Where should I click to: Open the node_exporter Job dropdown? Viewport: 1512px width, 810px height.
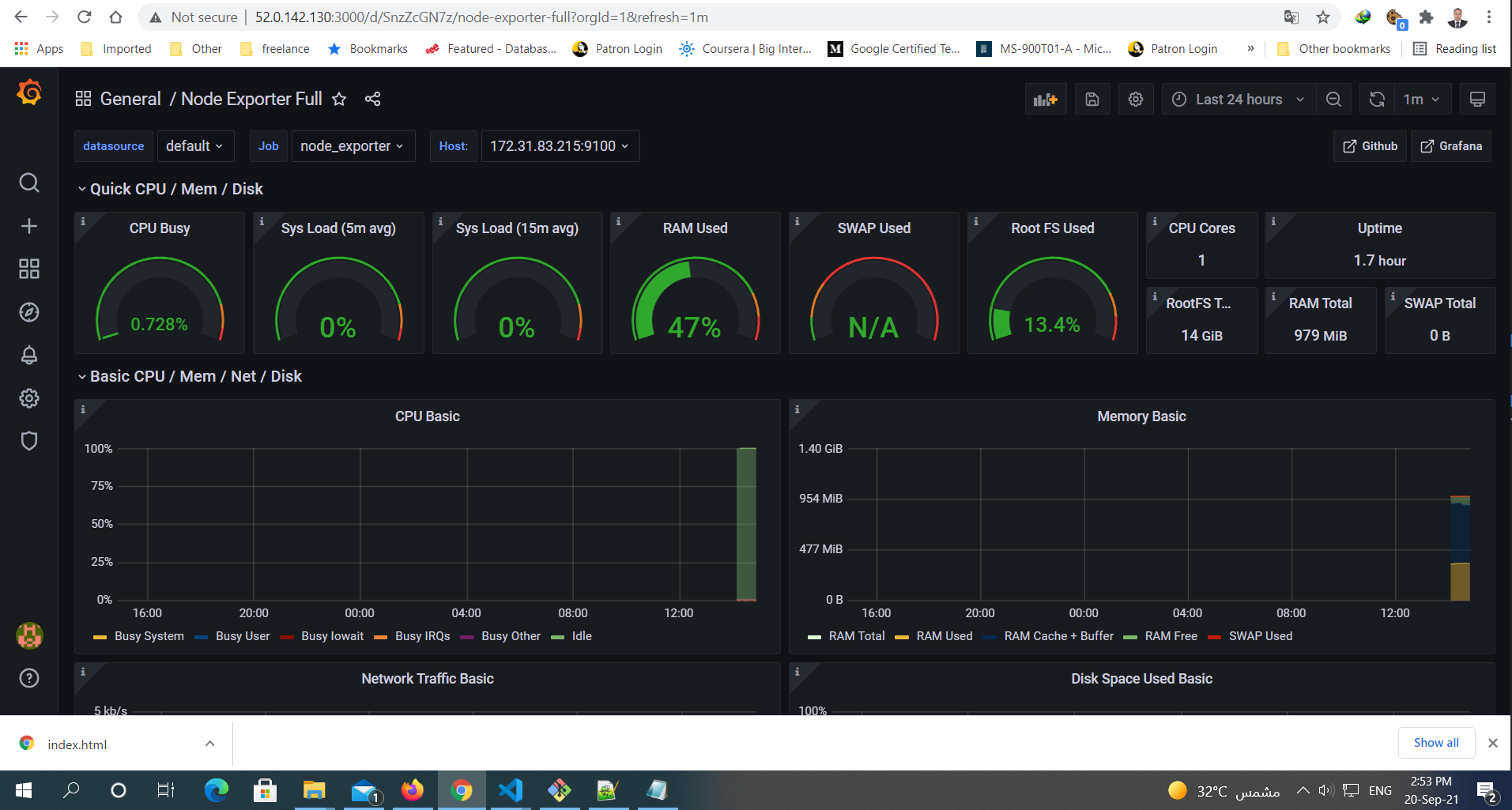(x=353, y=146)
